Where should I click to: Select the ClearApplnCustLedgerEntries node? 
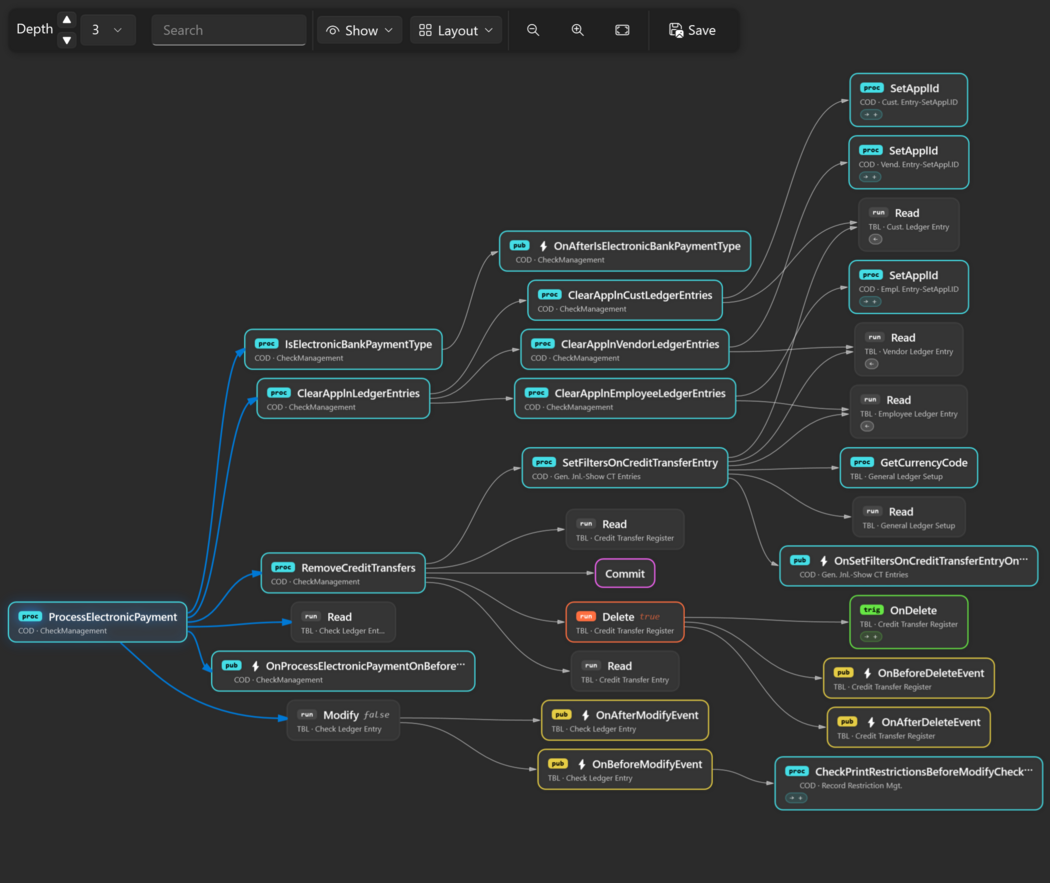coord(625,301)
